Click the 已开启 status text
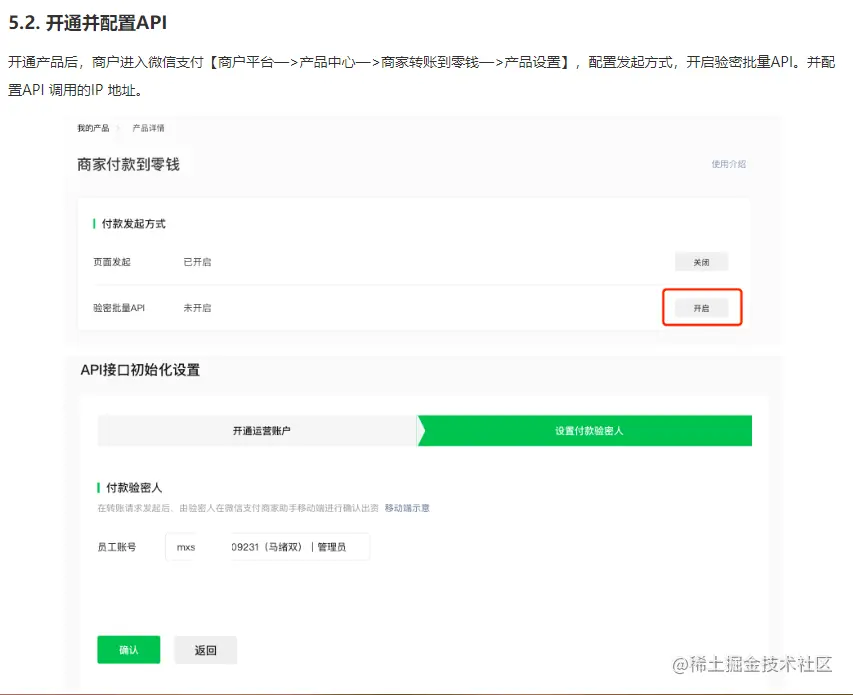The image size is (853, 695). click(x=197, y=262)
